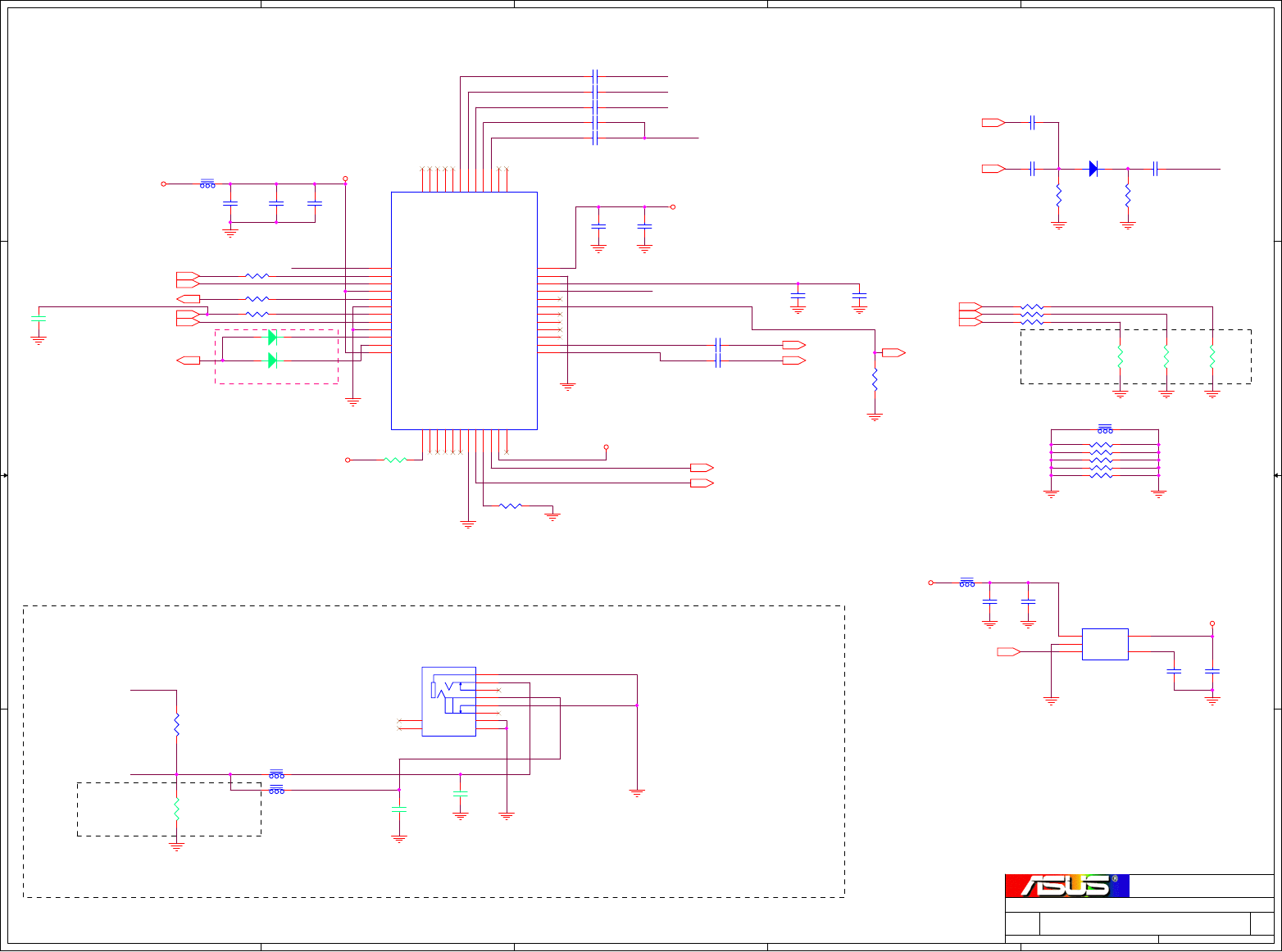Click the green resistor below main IC's left corner

pos(395,460)
